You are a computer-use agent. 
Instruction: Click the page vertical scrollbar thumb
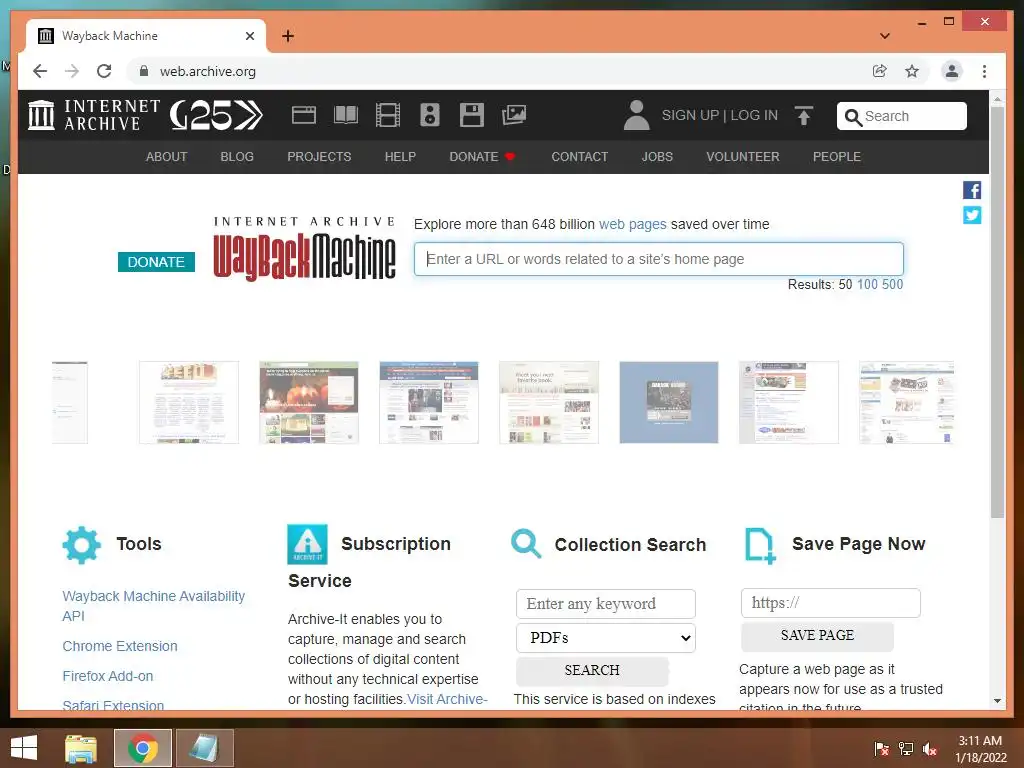[x=997, y=312]
